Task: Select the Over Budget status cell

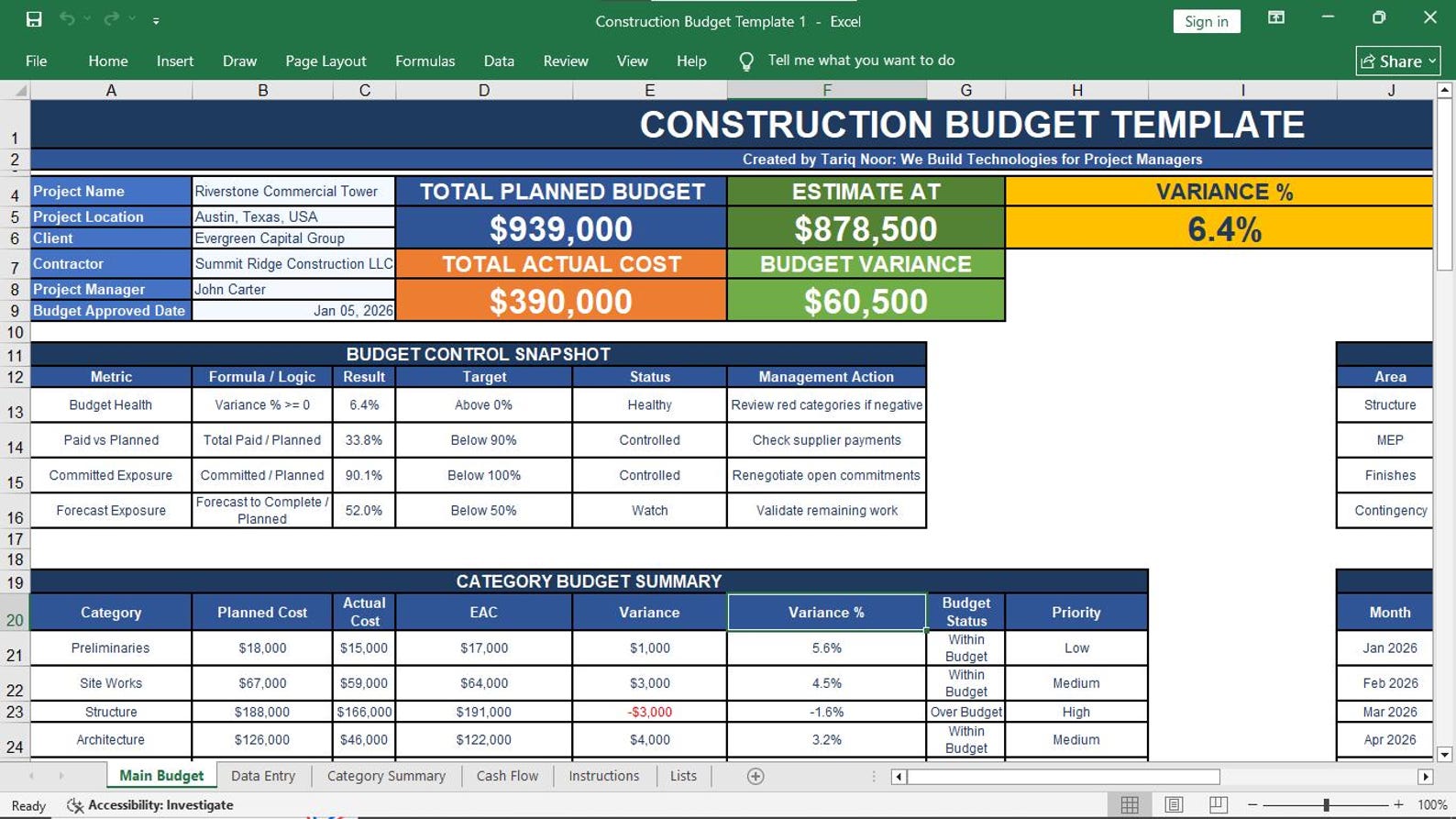Action: (966, 712)
